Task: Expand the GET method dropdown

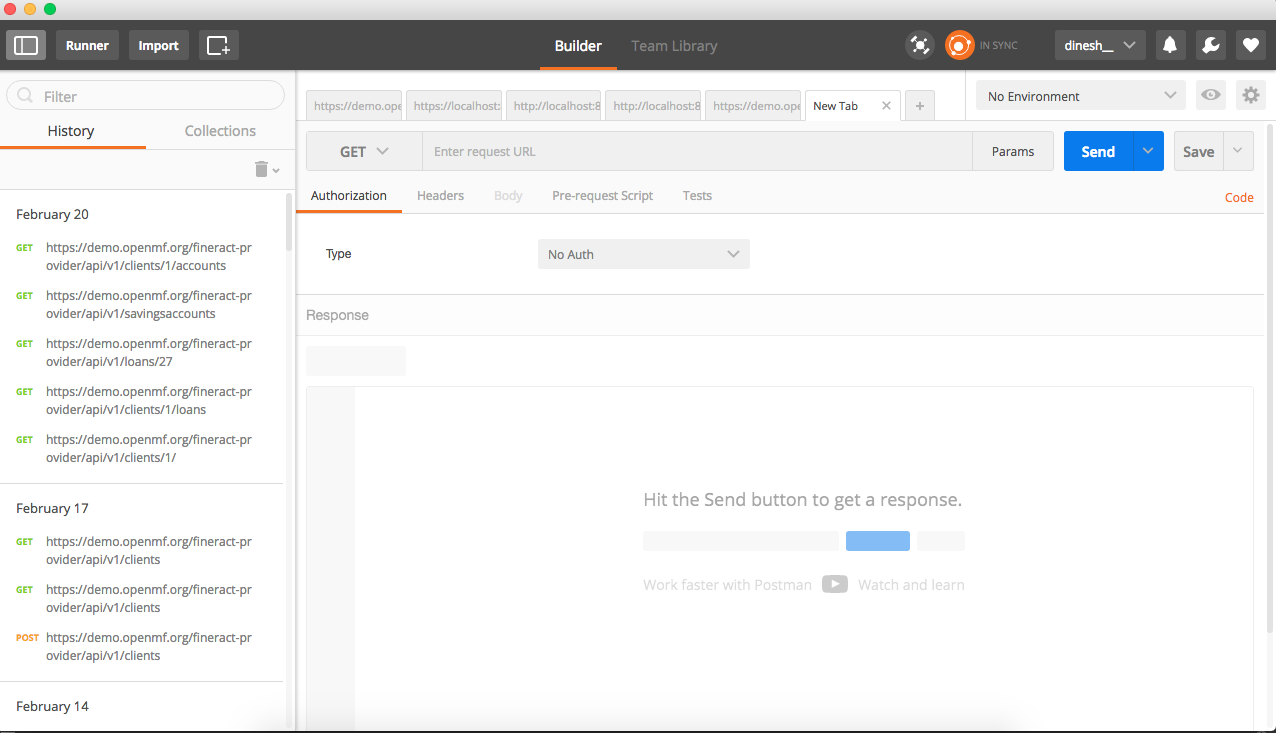Action: (x=364, y=152)
